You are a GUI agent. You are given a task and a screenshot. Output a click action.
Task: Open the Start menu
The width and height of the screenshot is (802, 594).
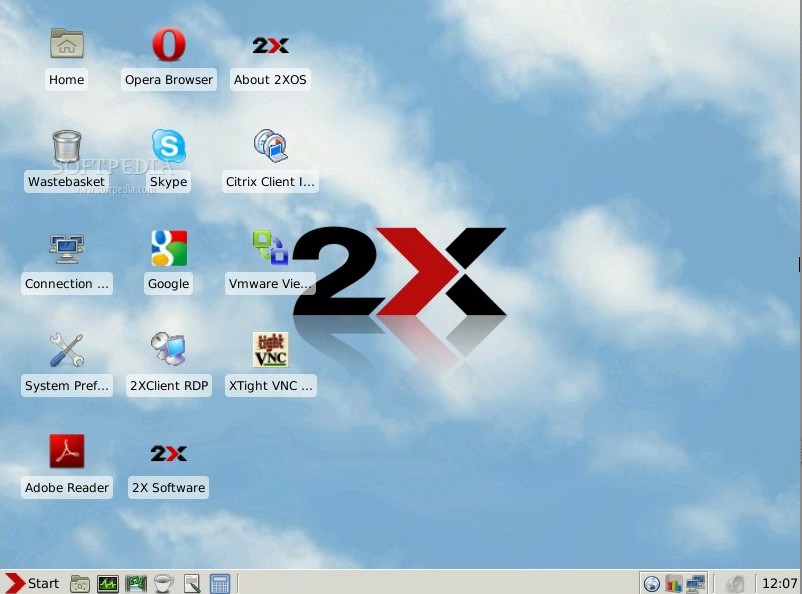click(x=32, y=583)
